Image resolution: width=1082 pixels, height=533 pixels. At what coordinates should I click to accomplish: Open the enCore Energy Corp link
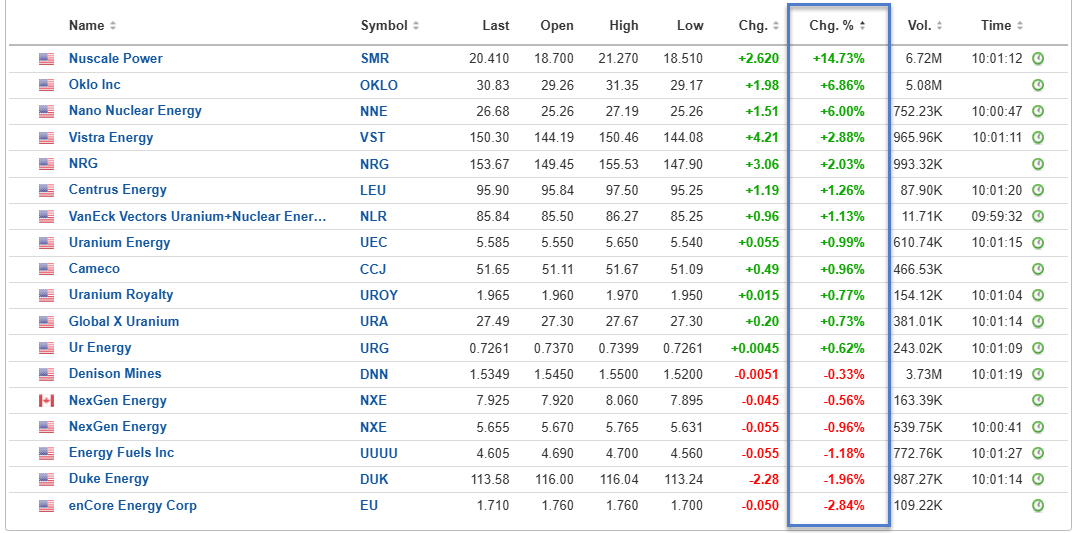[132, 505]
